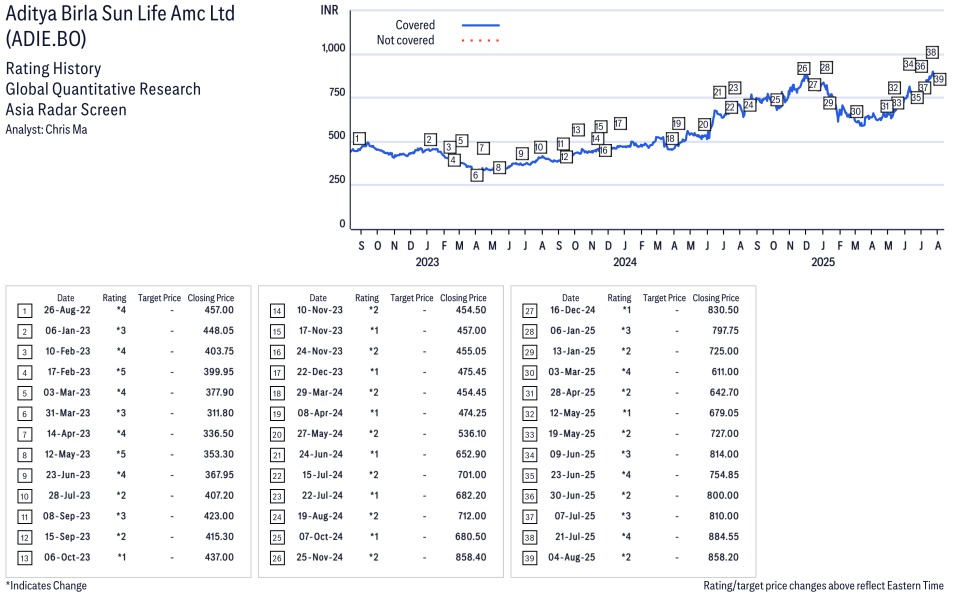Select the (ADIE.BO) ticker text
Screen dimensions: 955x593
pos(46,39)
